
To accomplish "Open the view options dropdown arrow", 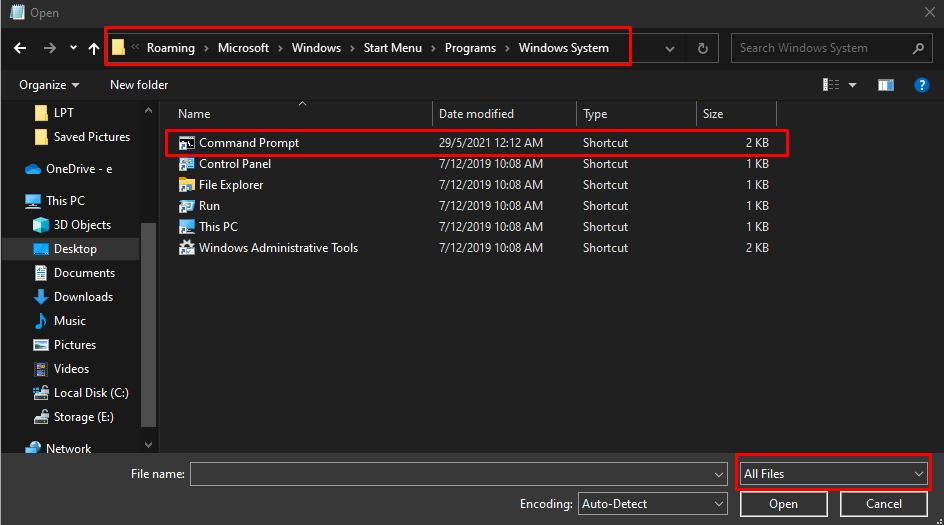I will pos(852,85).
